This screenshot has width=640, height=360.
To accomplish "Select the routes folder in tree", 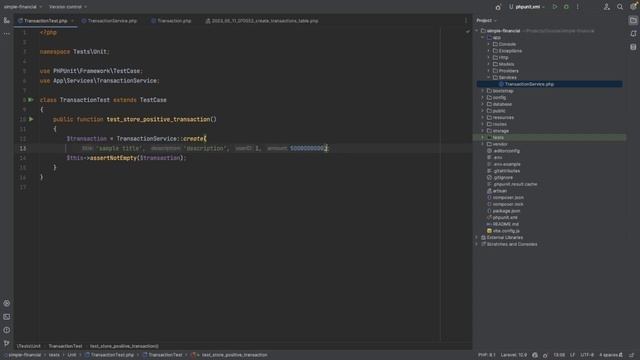I will tap(500, 124).
